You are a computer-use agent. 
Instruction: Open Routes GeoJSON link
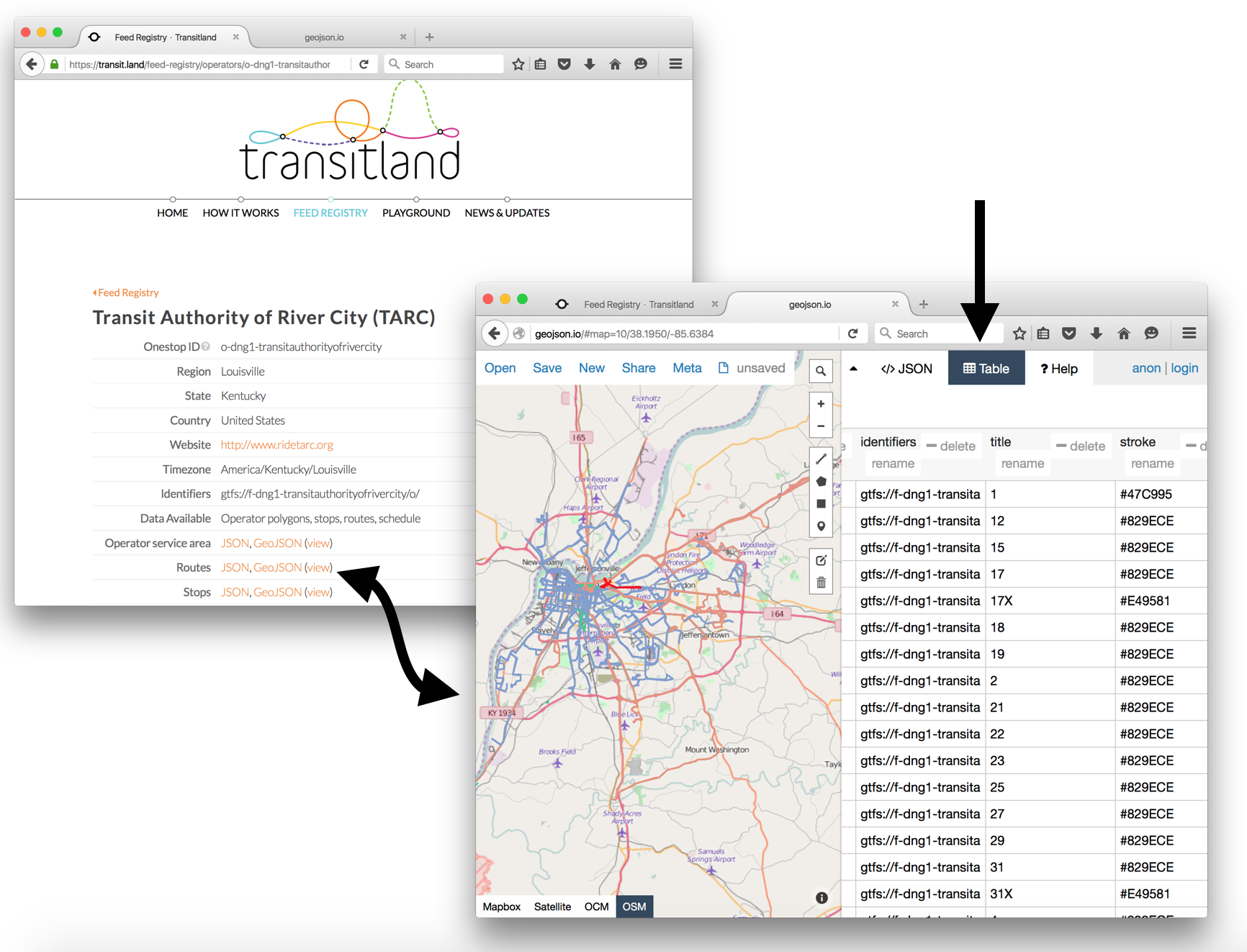click(x=277, y=567)
